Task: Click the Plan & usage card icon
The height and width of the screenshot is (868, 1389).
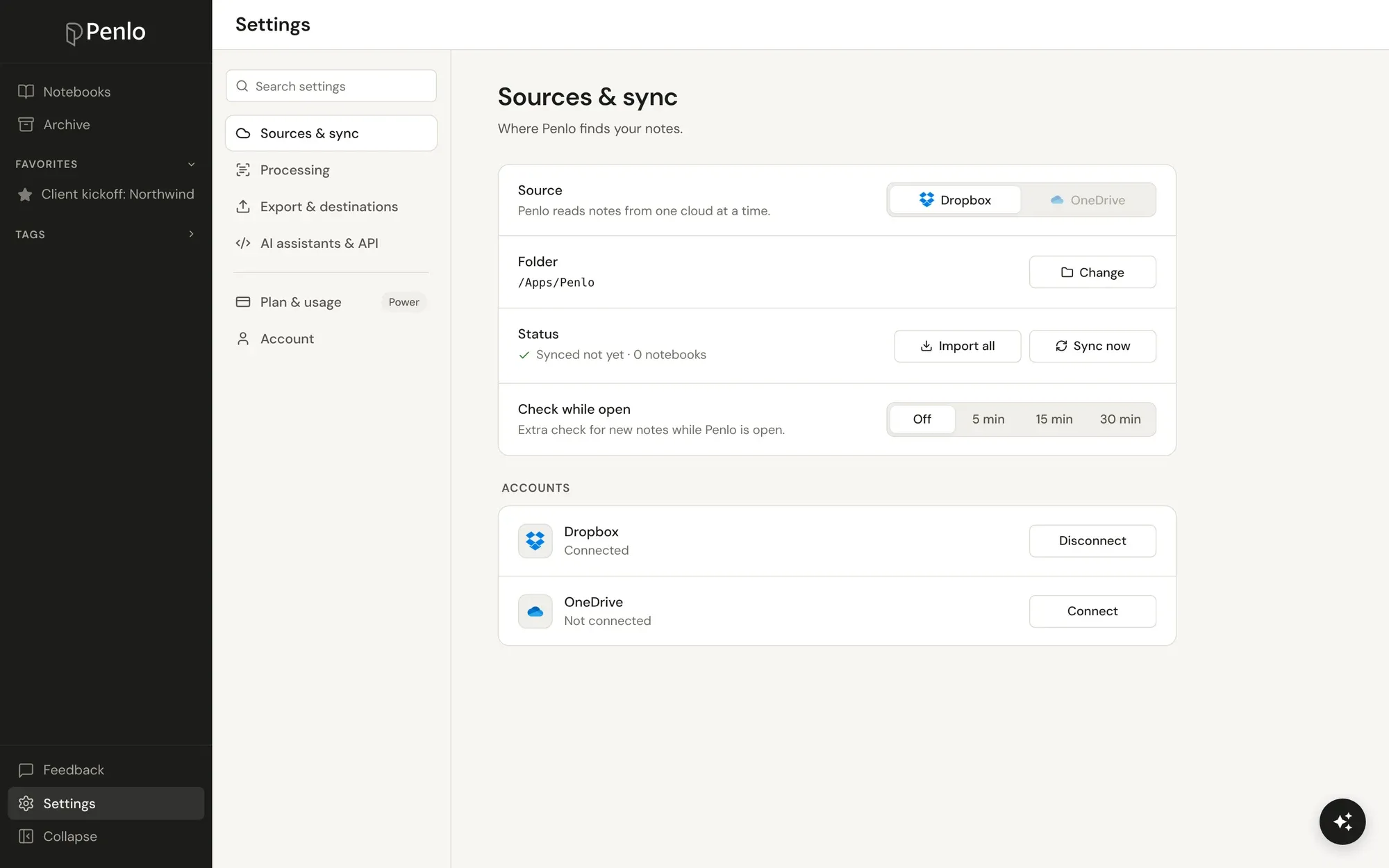Action: point(243,302)
